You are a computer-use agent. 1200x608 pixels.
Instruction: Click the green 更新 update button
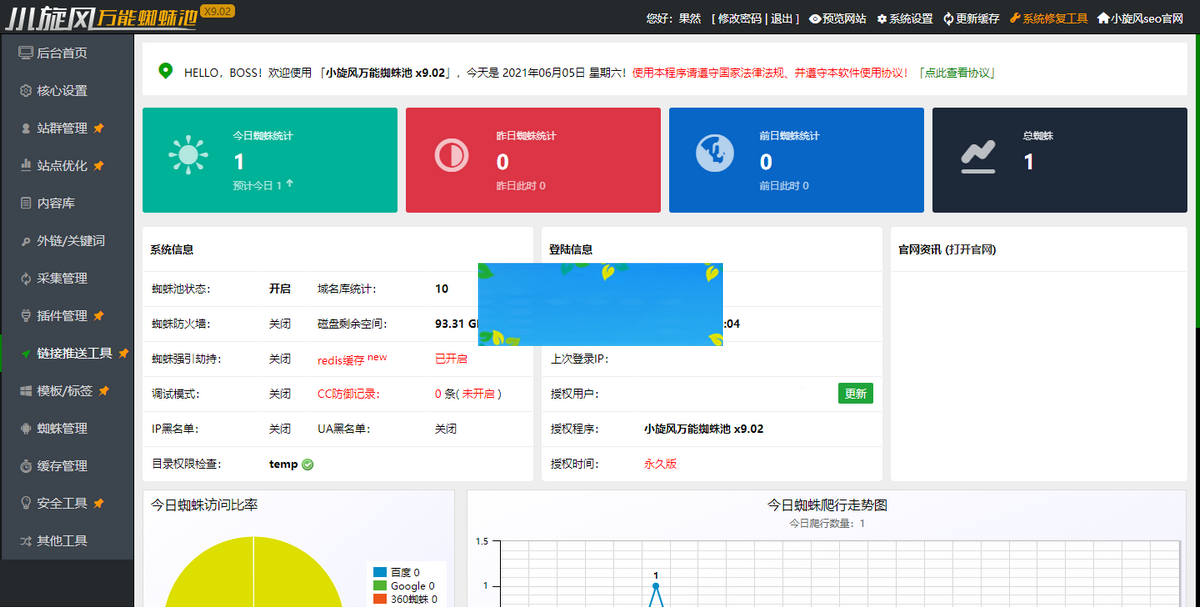tap(855, 393)
